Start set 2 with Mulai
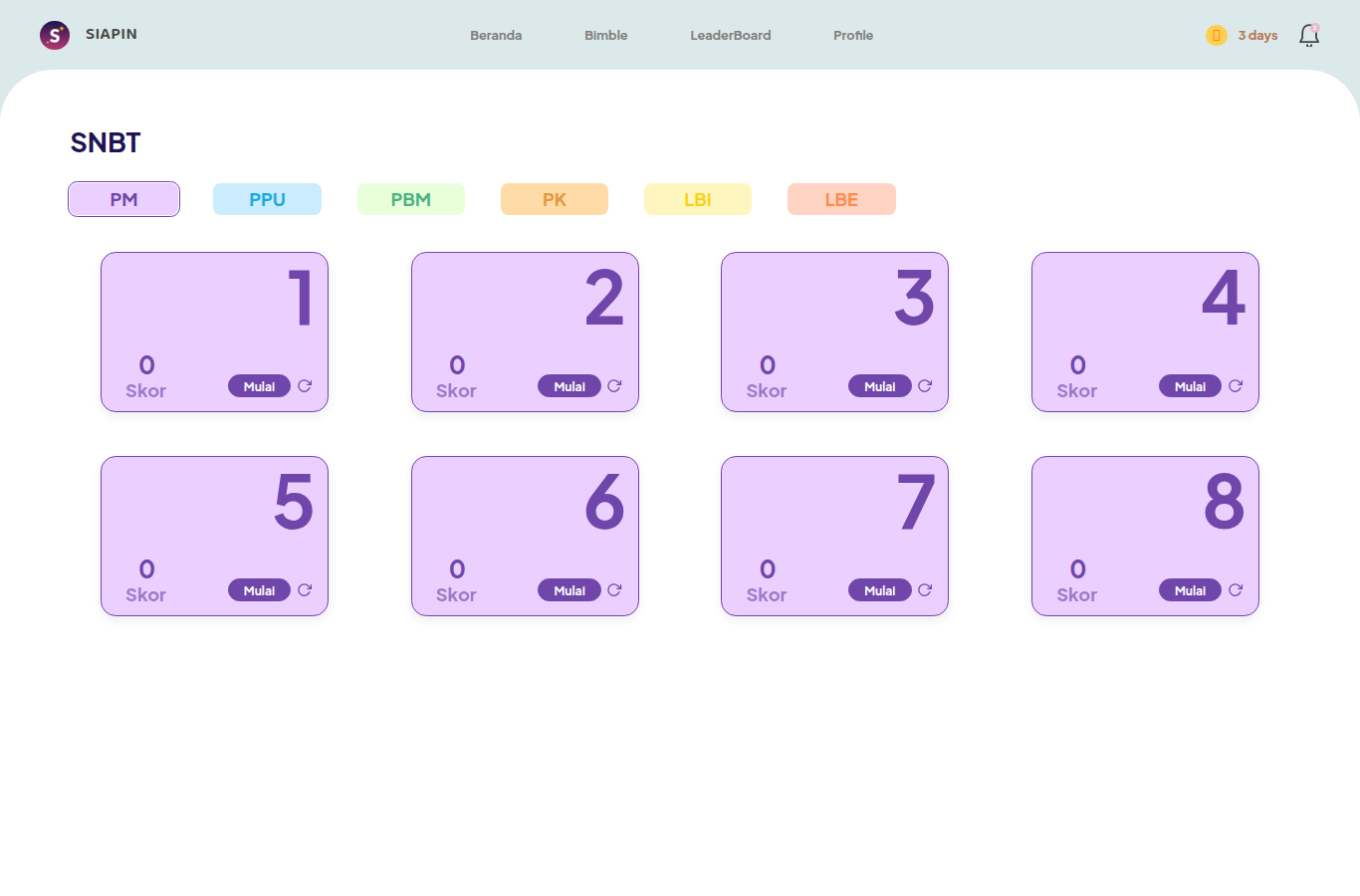This screenshot has height=896, width=1360. point(569,386)
